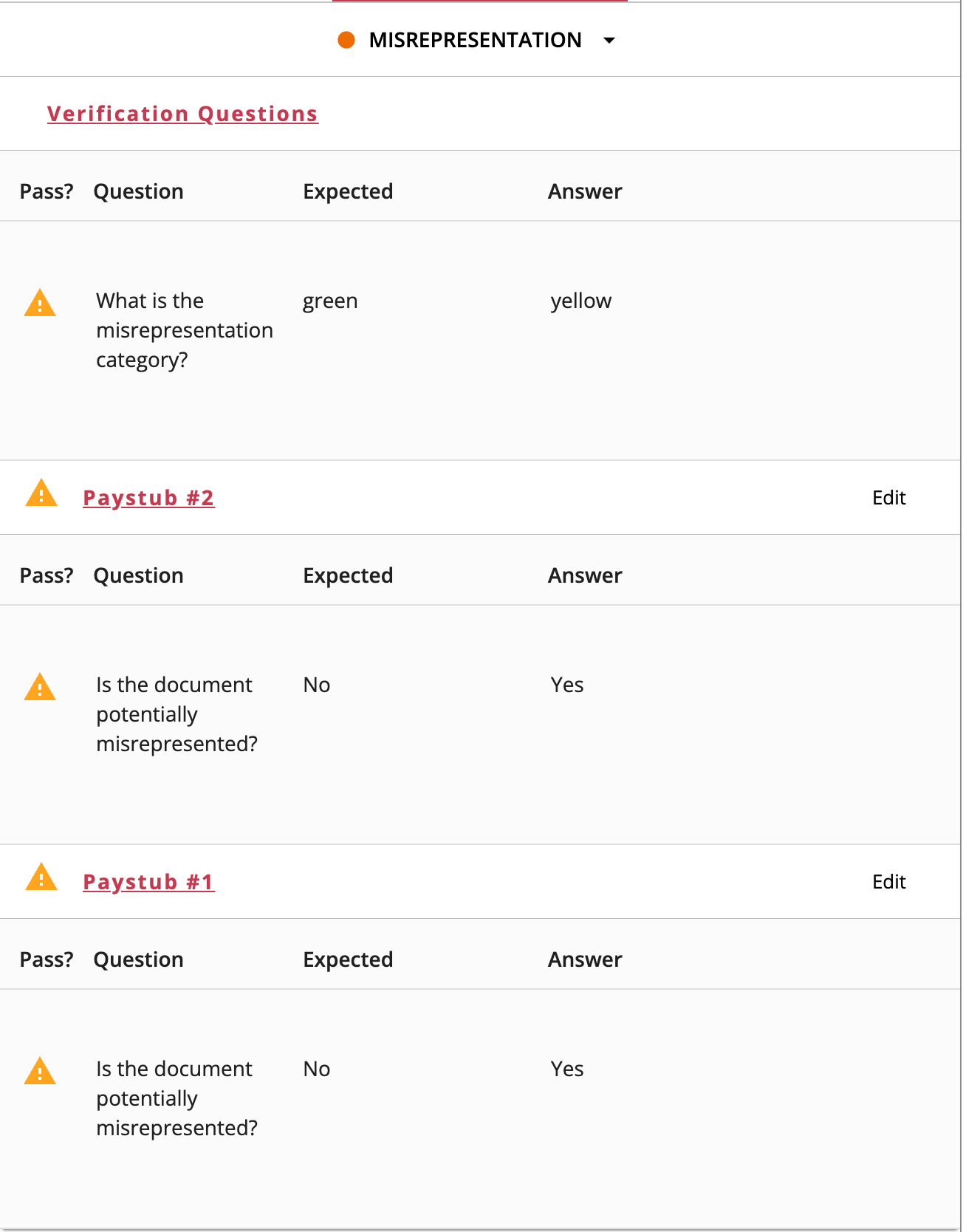
Task: Open the Paystub #1 link
Action: pyautogui.click(x=148, y=882)
